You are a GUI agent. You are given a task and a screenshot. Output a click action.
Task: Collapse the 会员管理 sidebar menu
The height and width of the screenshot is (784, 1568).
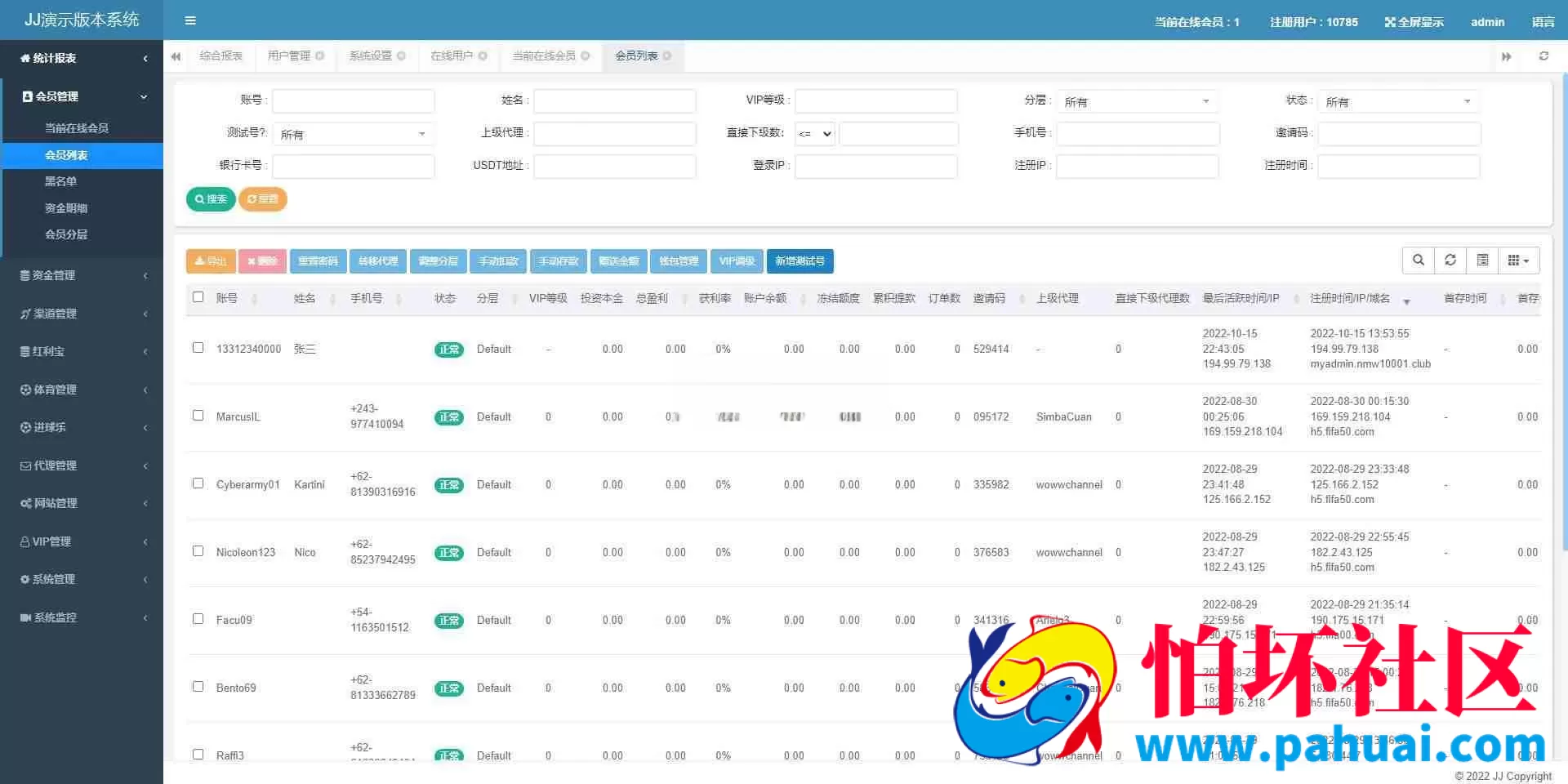coord(82,96)
